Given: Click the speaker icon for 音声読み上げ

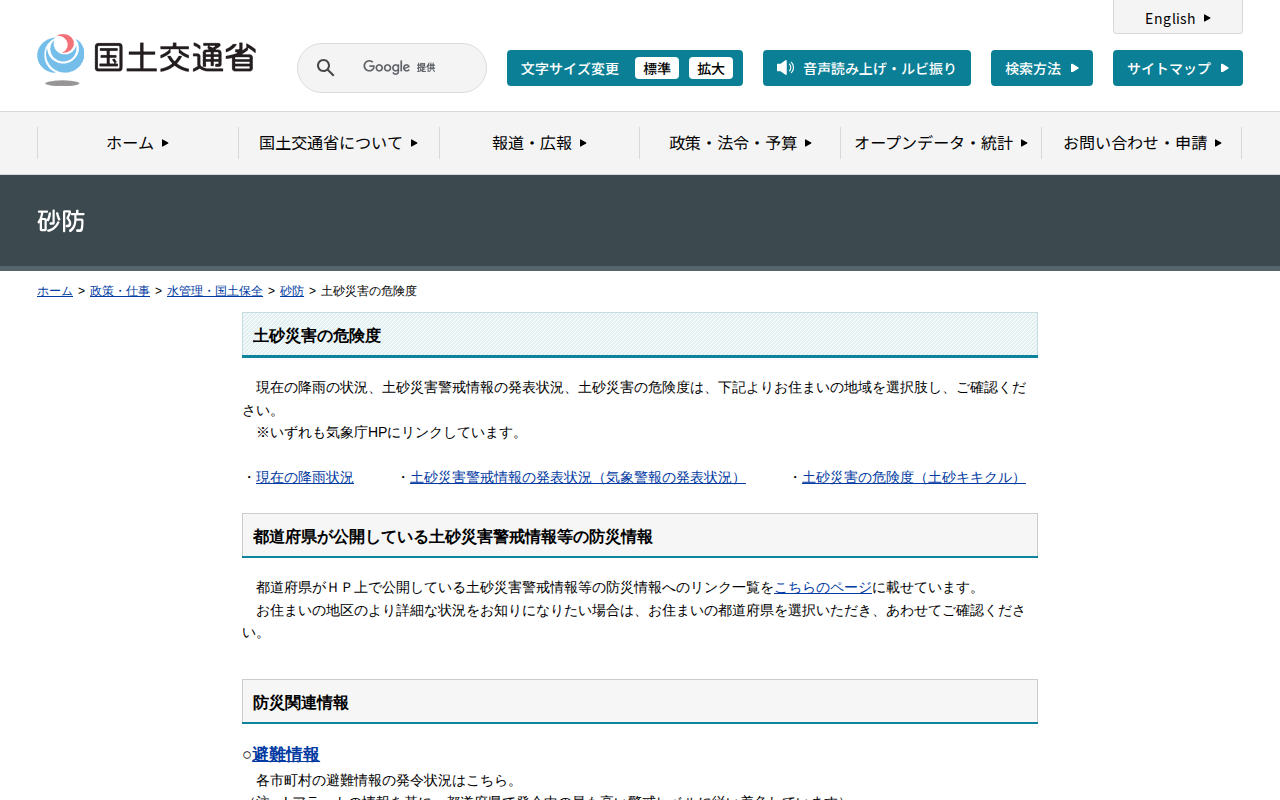Looking at the screenshot, I should pos(785,68).
